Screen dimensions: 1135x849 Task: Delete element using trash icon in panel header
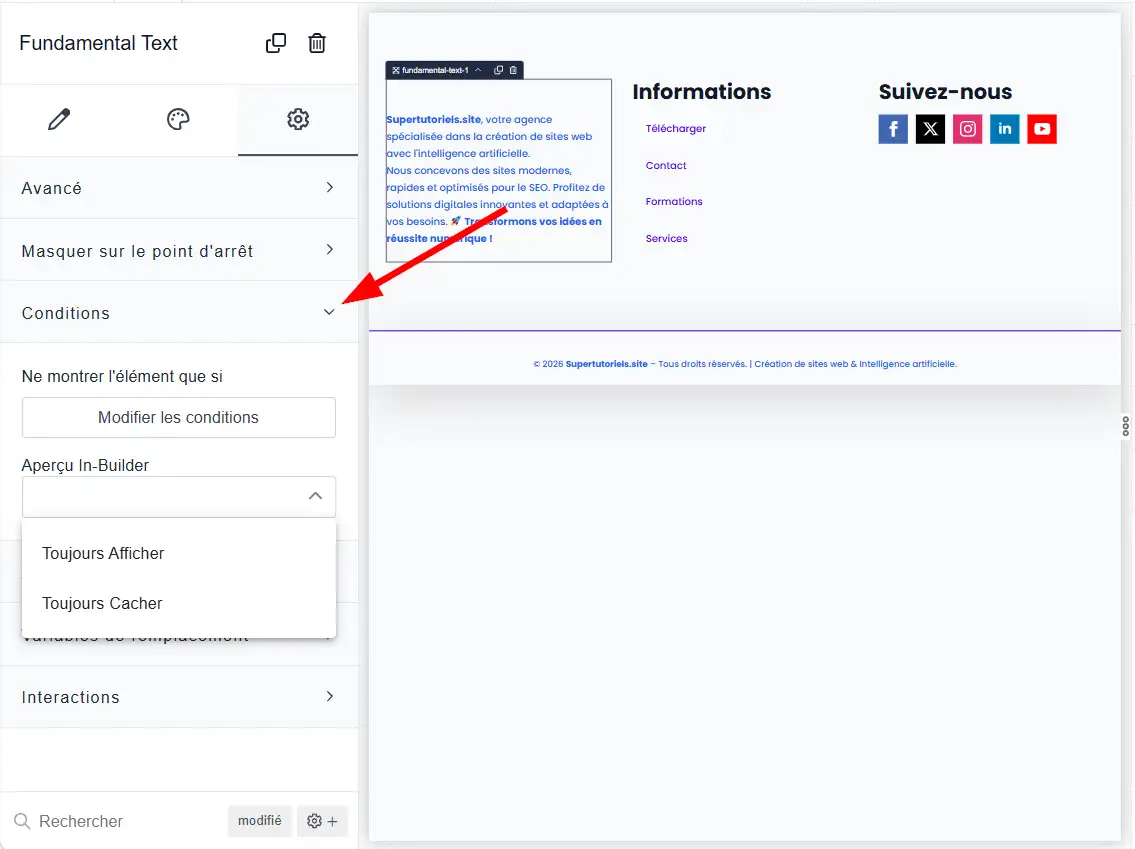pos(317,43)
